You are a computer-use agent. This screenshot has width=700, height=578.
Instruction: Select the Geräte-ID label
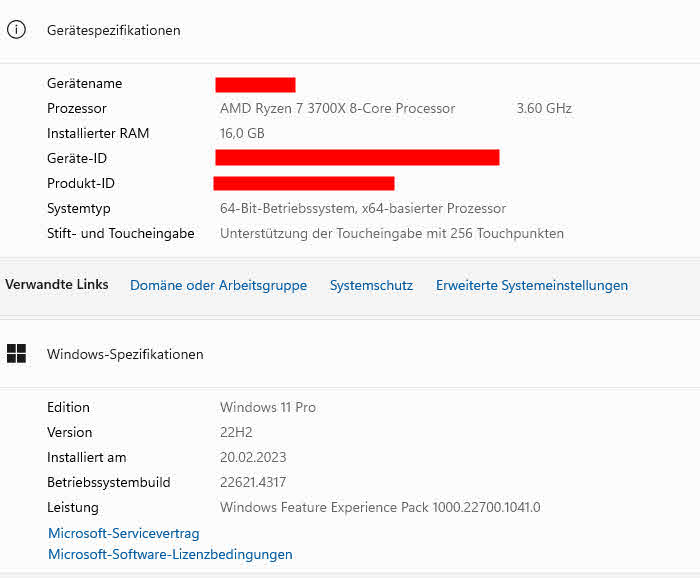77,158
